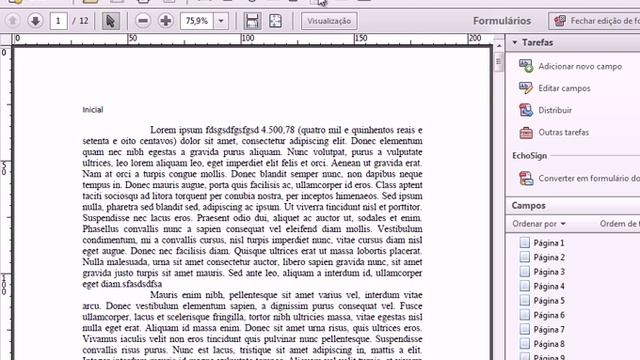
Task: Click the zoom percentage field 75,9%
Action: 197,21
